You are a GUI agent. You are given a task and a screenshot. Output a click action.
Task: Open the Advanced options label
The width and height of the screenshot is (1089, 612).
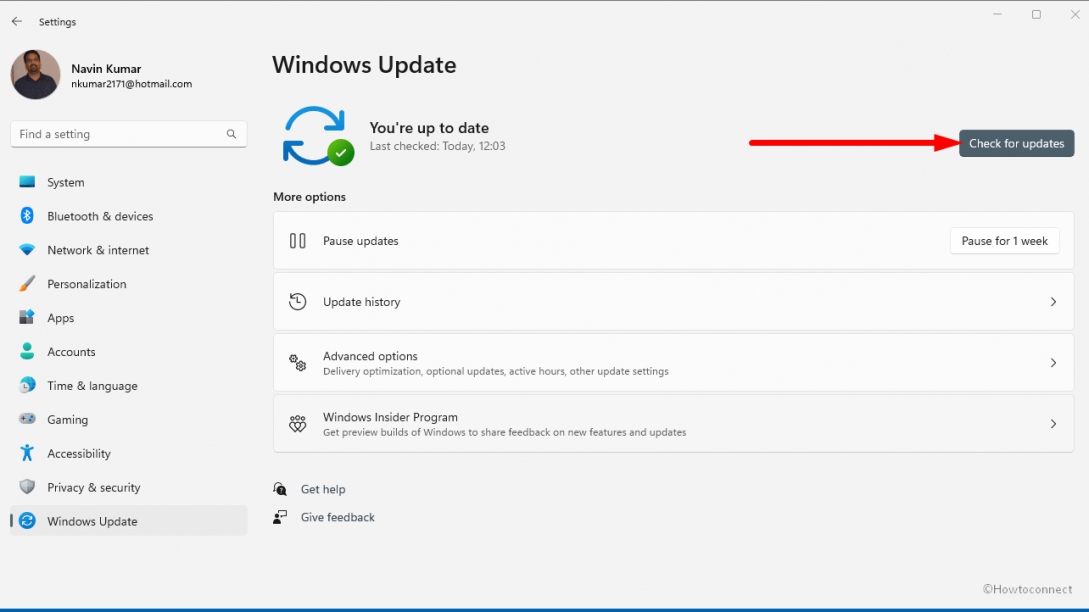370,356
